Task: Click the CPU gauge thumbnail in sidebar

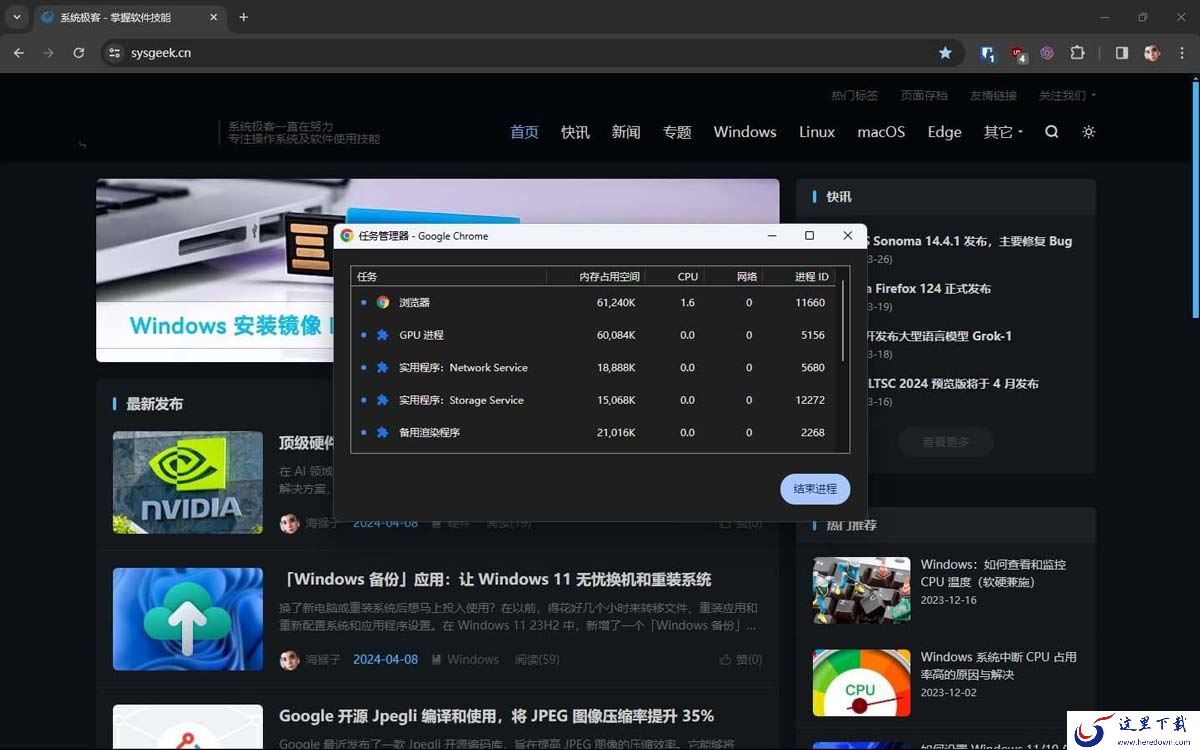Action: coord(862,683)
